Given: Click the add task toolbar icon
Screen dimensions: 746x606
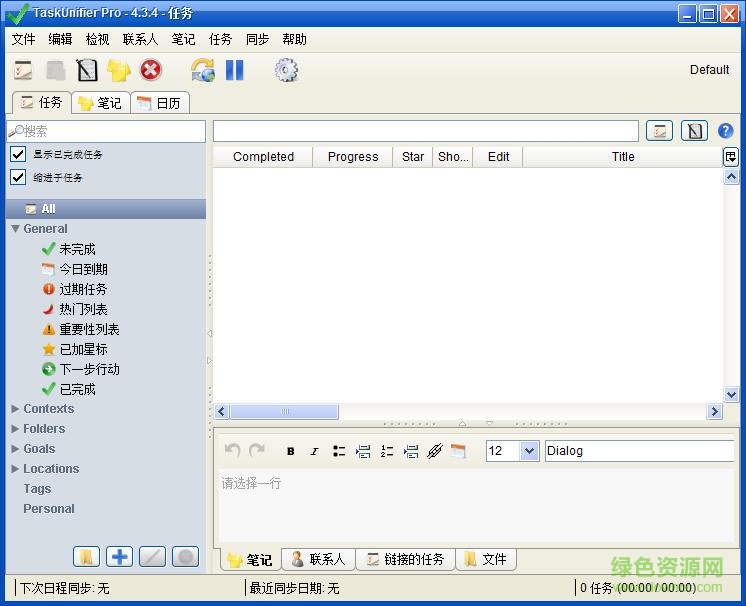Looking at the screenshot, I should 23,70.
